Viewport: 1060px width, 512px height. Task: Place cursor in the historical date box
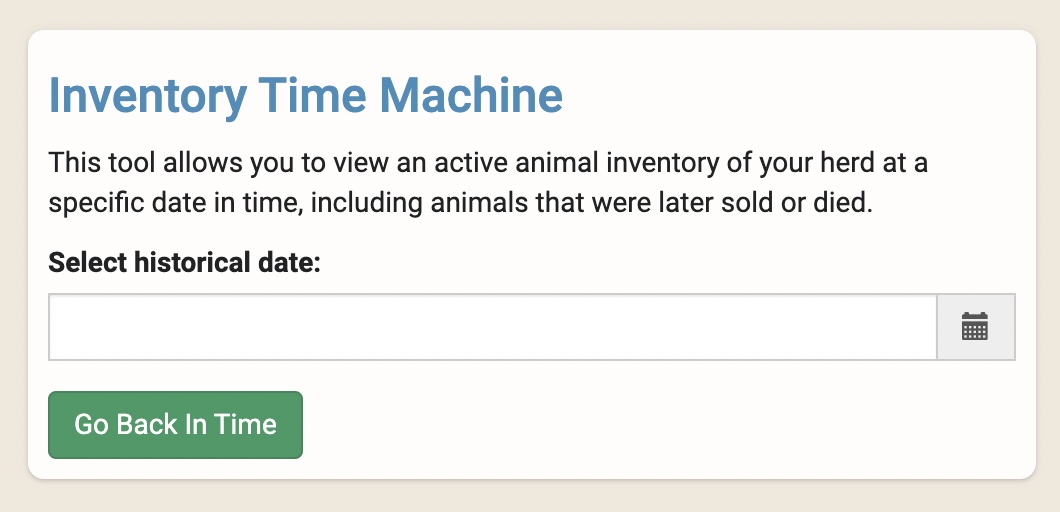(492, 326)
